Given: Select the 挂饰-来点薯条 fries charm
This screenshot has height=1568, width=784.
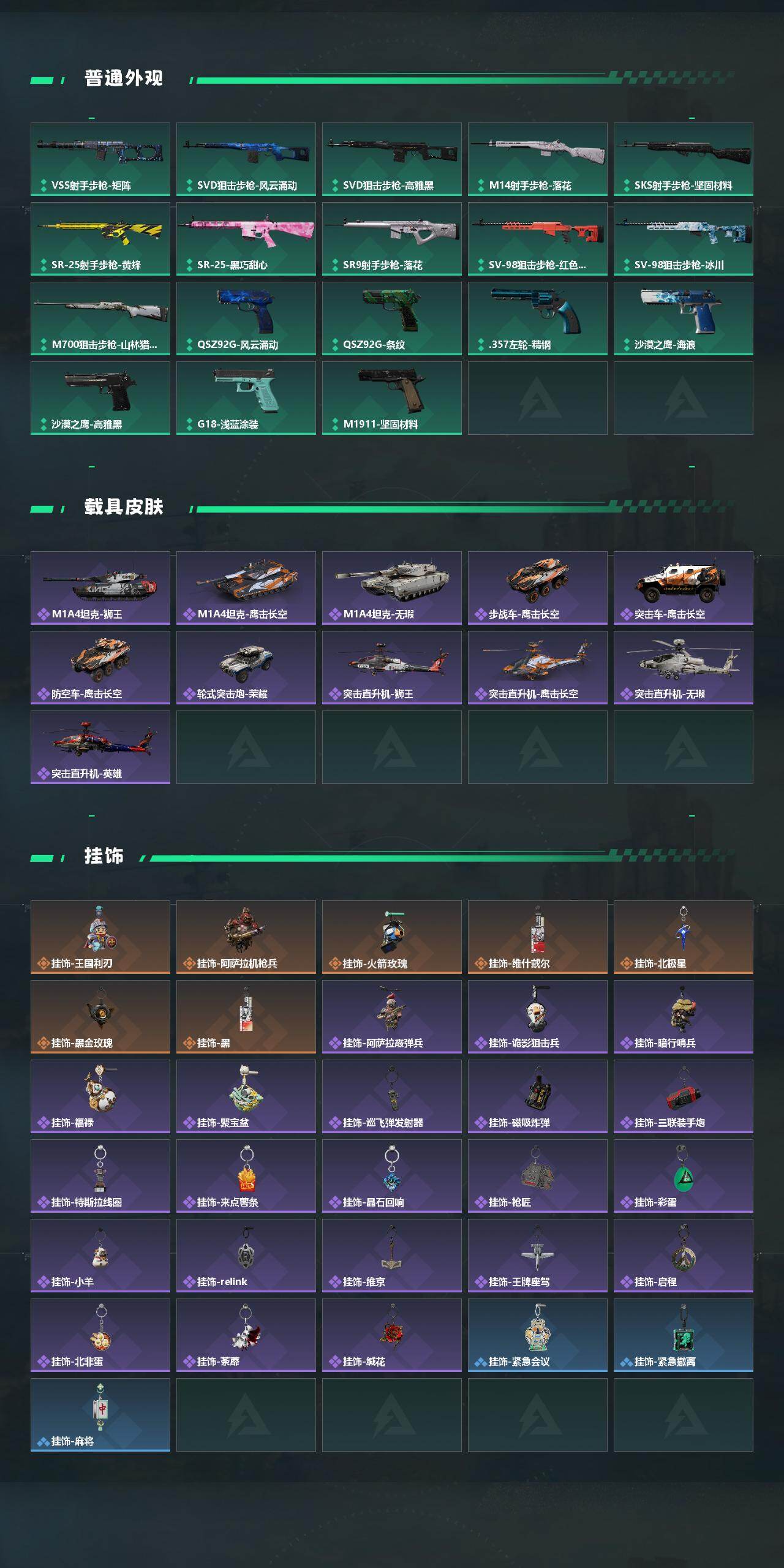Looking at the screenshot, I should click(246, 1176).
